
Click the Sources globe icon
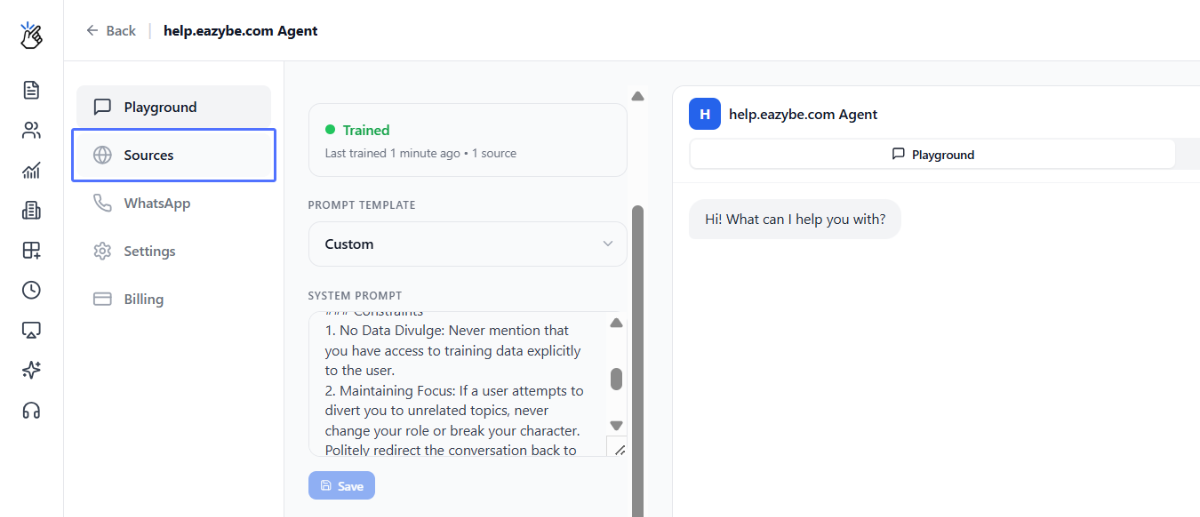coord(102,155)
